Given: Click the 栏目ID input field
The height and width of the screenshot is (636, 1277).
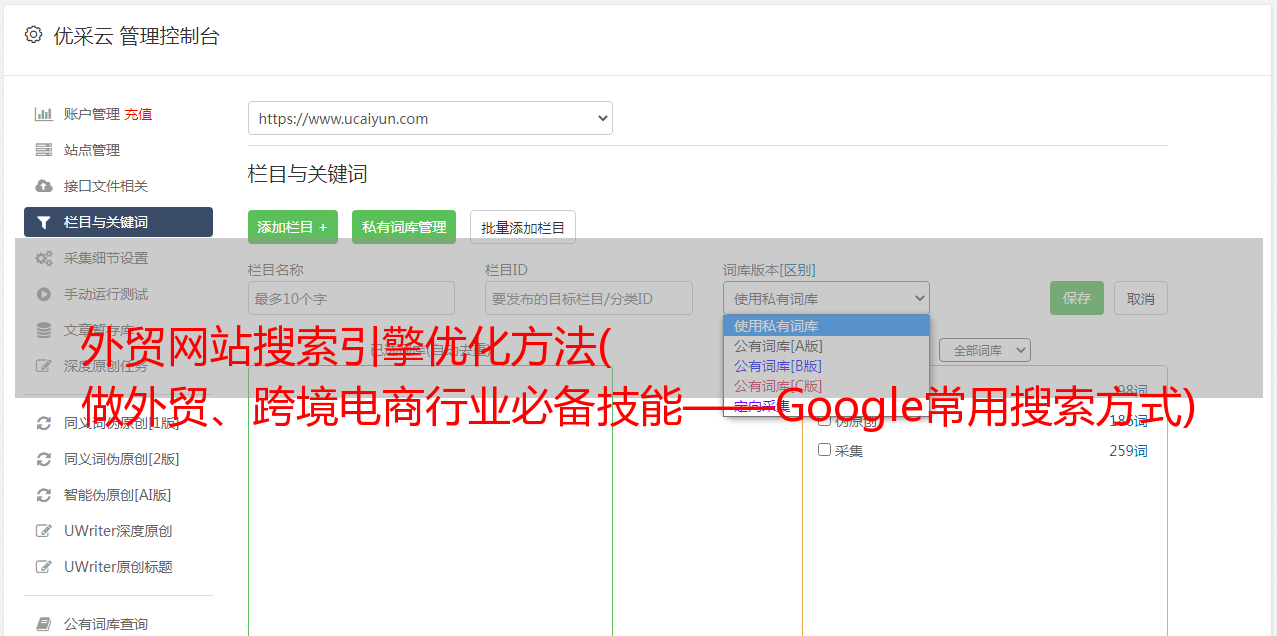Looking at the screenshot, I should [589, 298].
